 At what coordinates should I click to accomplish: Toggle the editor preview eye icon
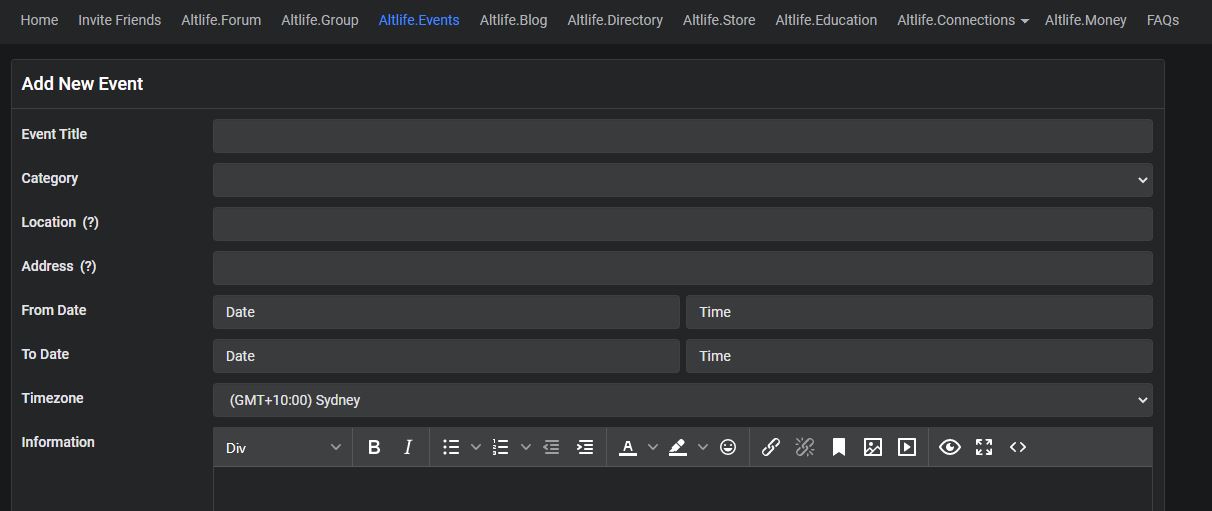point(950,448)
